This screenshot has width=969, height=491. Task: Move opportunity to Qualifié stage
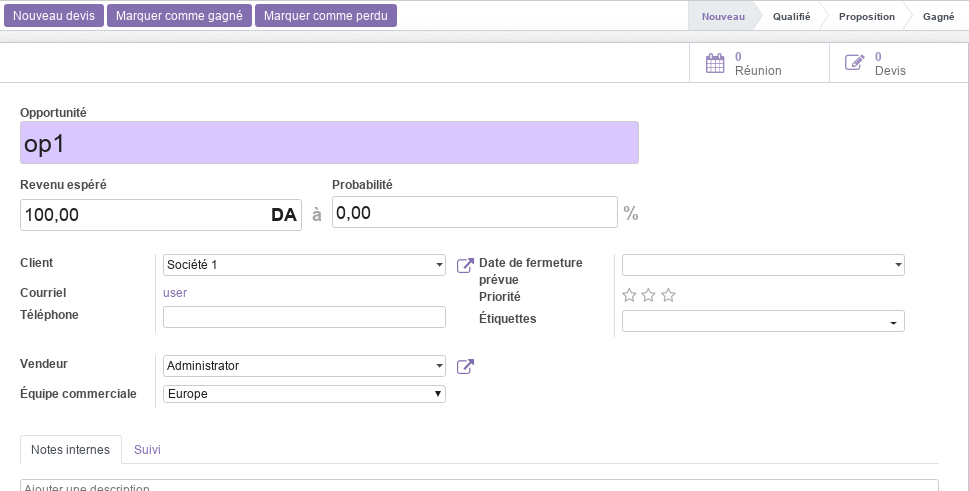791,17
